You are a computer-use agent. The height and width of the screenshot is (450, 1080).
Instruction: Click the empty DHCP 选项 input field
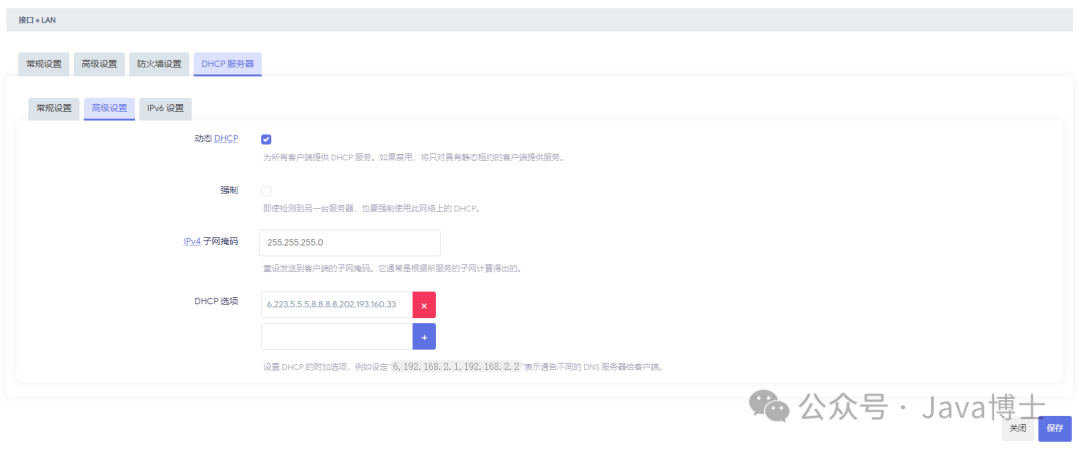point(336,337)
